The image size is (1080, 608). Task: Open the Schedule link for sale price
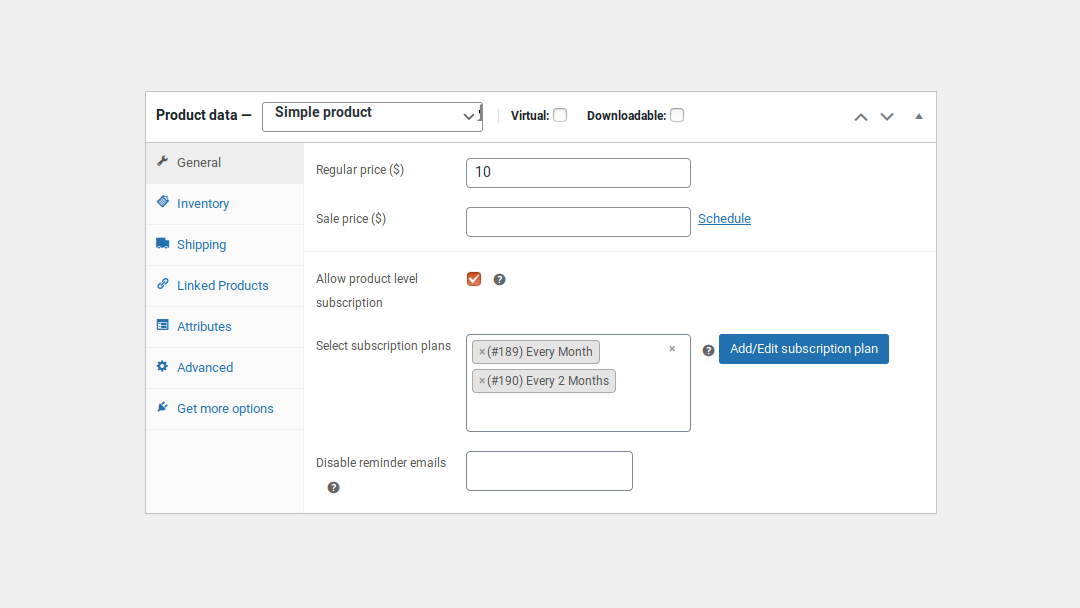pyautogui.click(x=724, y=218)
